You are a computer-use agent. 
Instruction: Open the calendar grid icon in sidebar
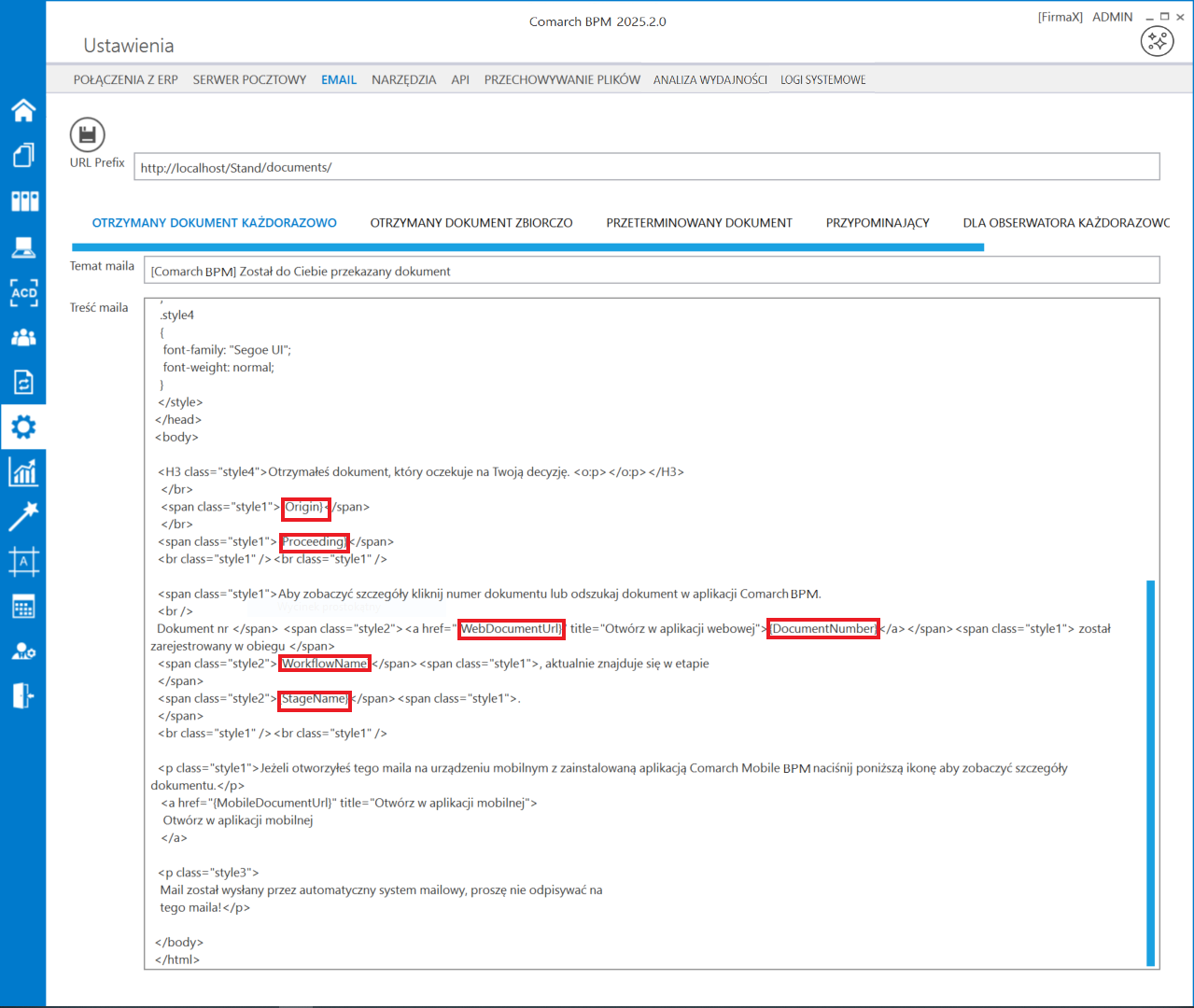[x=23, y=607]
